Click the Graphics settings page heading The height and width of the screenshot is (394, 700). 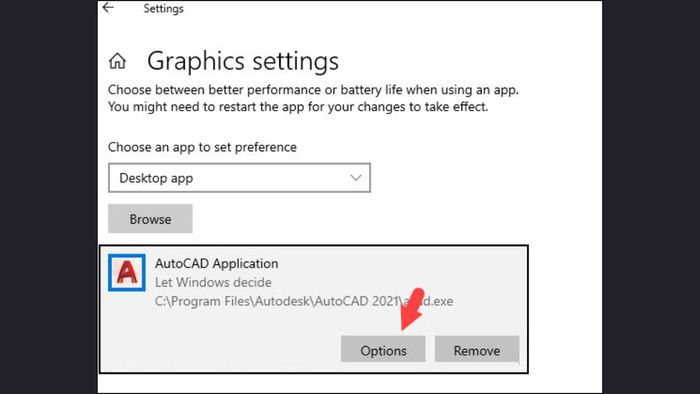pyautogui.click(x=243, y=61)
